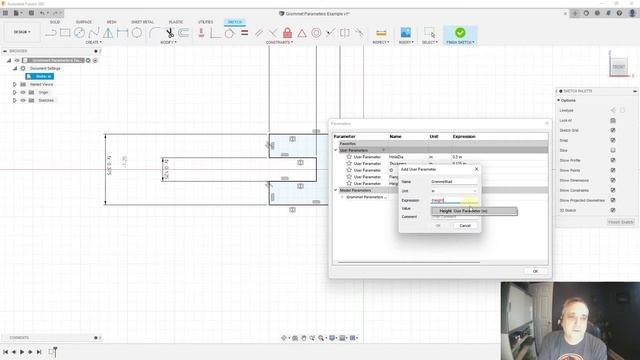Select the Line sketch tool
640x360 pixels.
50,33
